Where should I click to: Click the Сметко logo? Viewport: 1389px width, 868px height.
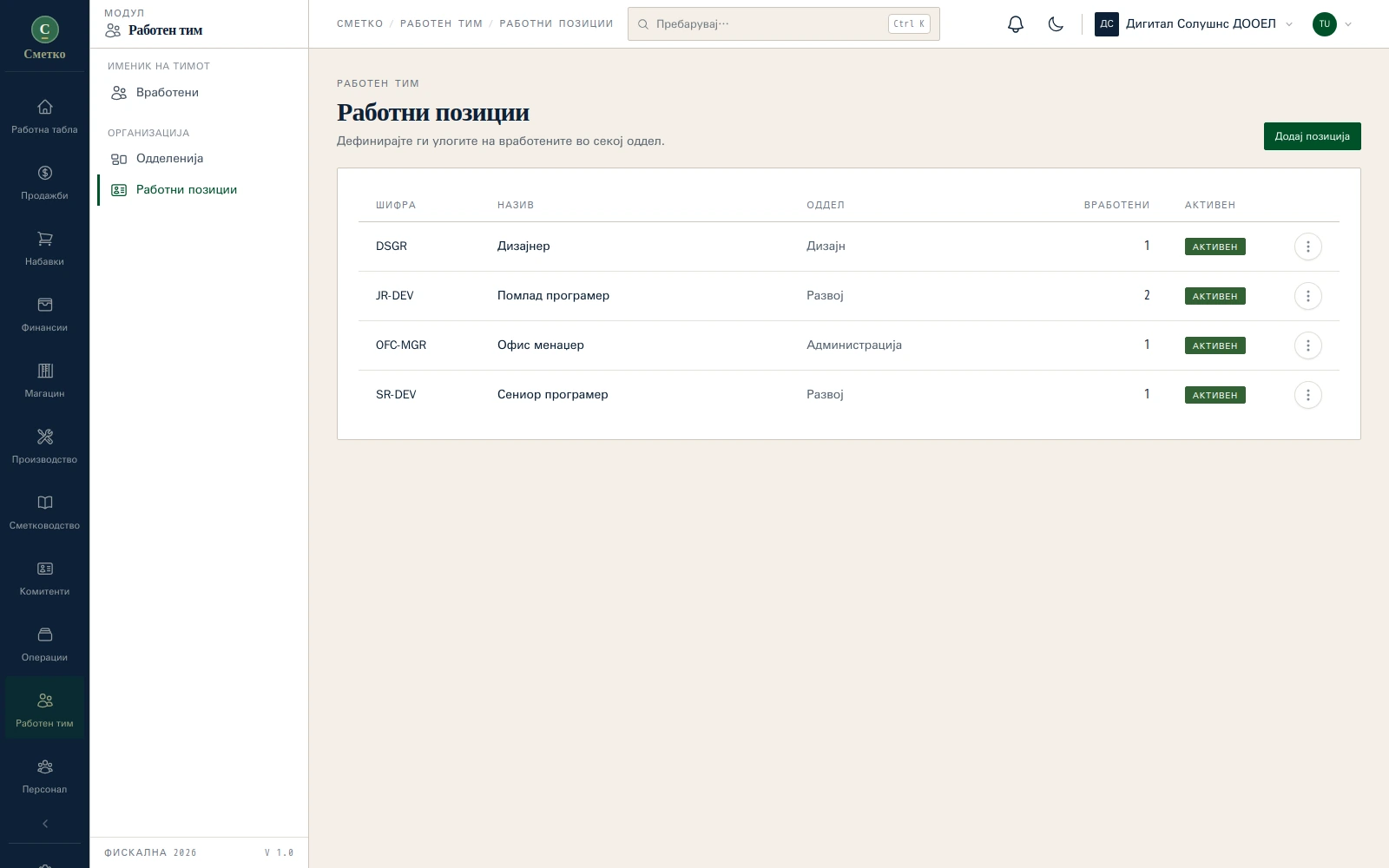pyautogui.click(x=44, y=38)
